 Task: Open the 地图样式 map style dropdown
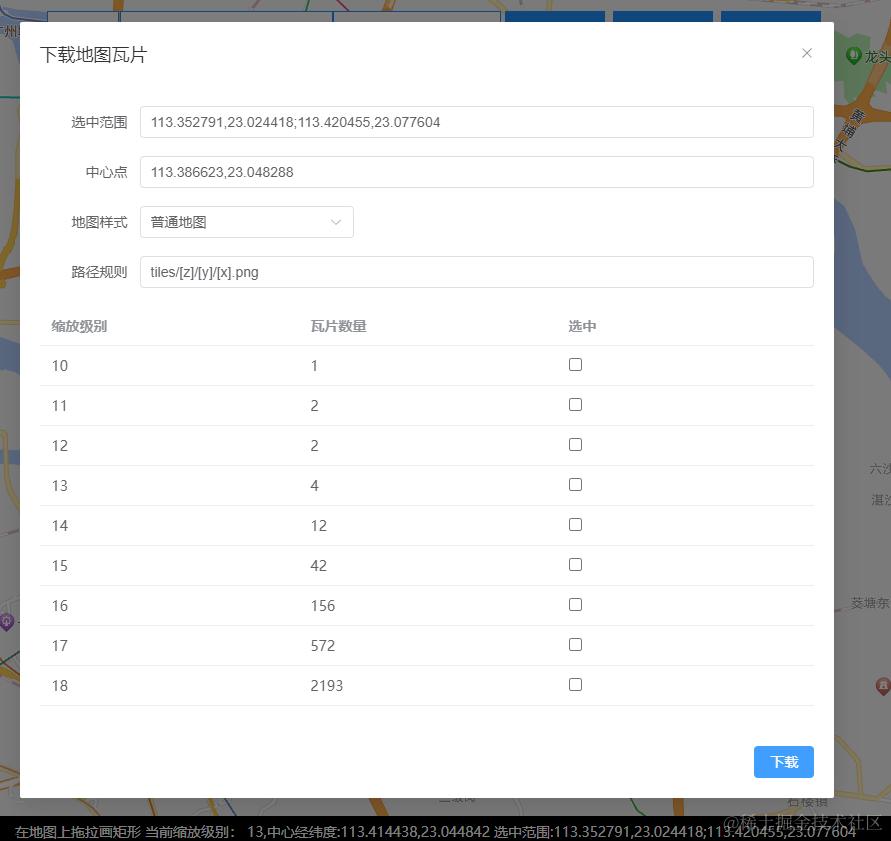246,221
